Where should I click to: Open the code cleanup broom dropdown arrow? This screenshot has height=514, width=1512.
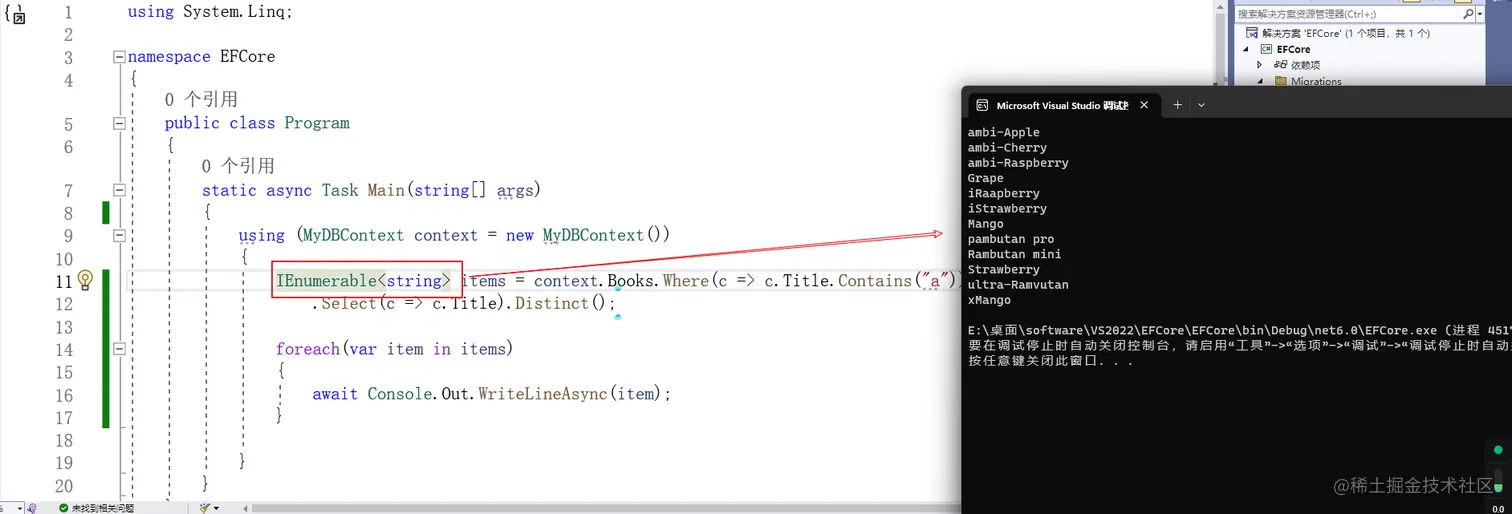point(216,508)
